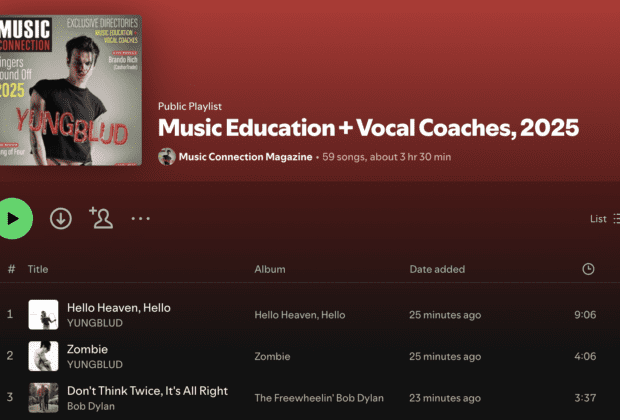The image size is (620, 420).
Task: Select Don't Think Twice, It's All Right
Action: [147, 391]
